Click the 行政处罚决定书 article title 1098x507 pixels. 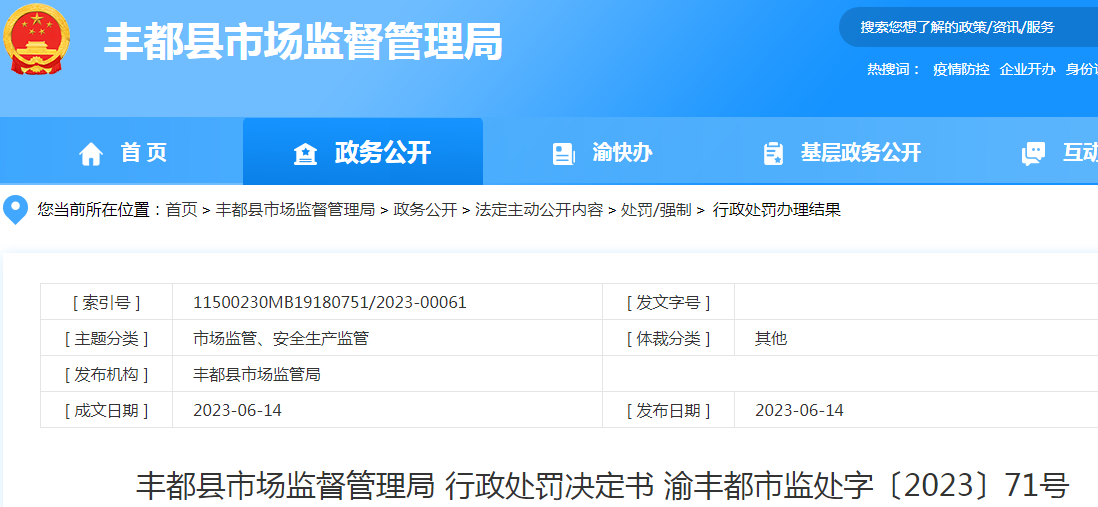[x=602, y=485]
